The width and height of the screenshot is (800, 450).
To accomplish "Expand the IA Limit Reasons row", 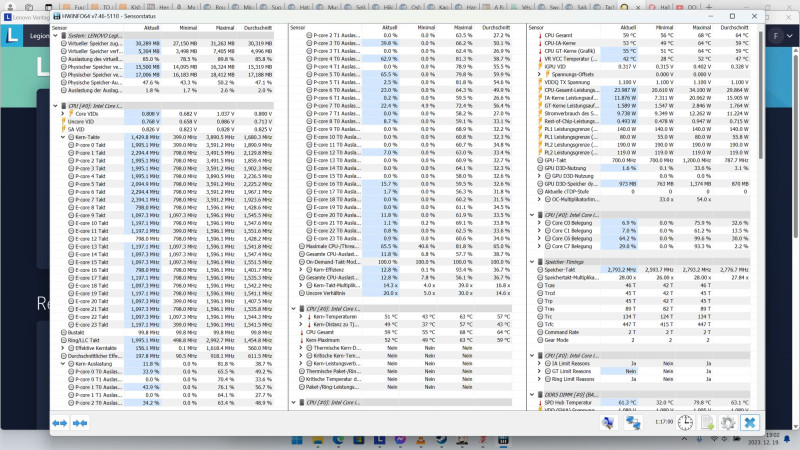I will 540,364.
